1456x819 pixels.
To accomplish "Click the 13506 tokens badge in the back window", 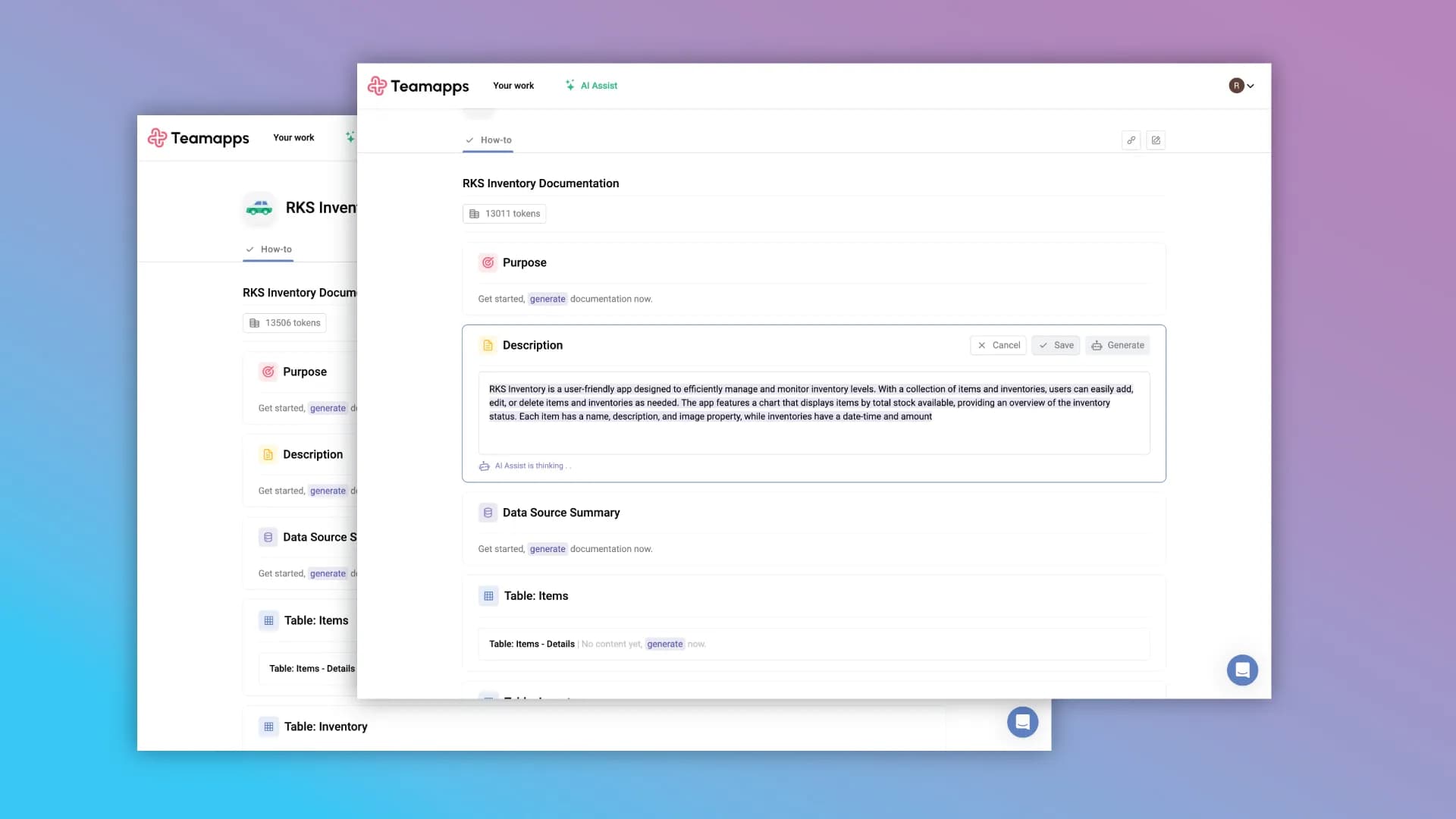I will (284, 323).
